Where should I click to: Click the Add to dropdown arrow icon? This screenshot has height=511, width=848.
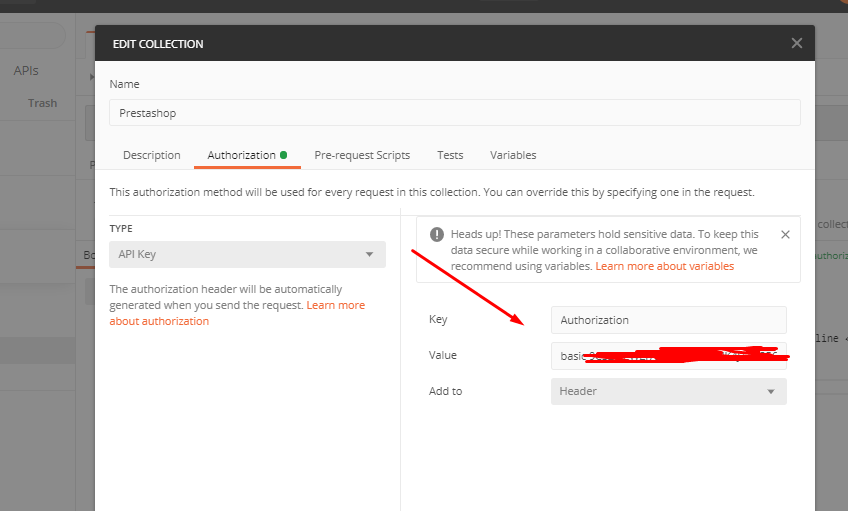click(x=770, y=391)
